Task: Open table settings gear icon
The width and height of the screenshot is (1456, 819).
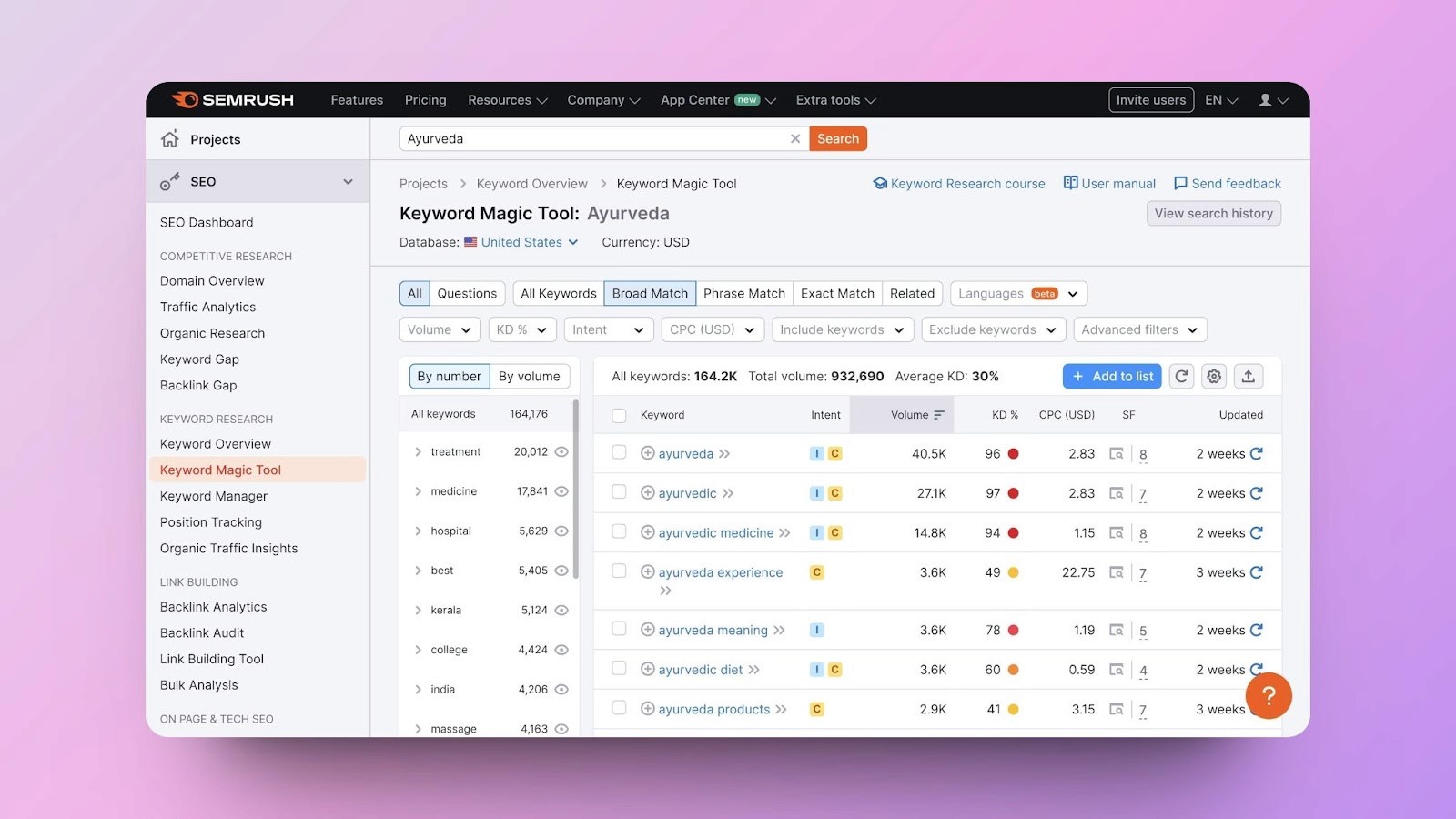Action: tap(1214, 376)
